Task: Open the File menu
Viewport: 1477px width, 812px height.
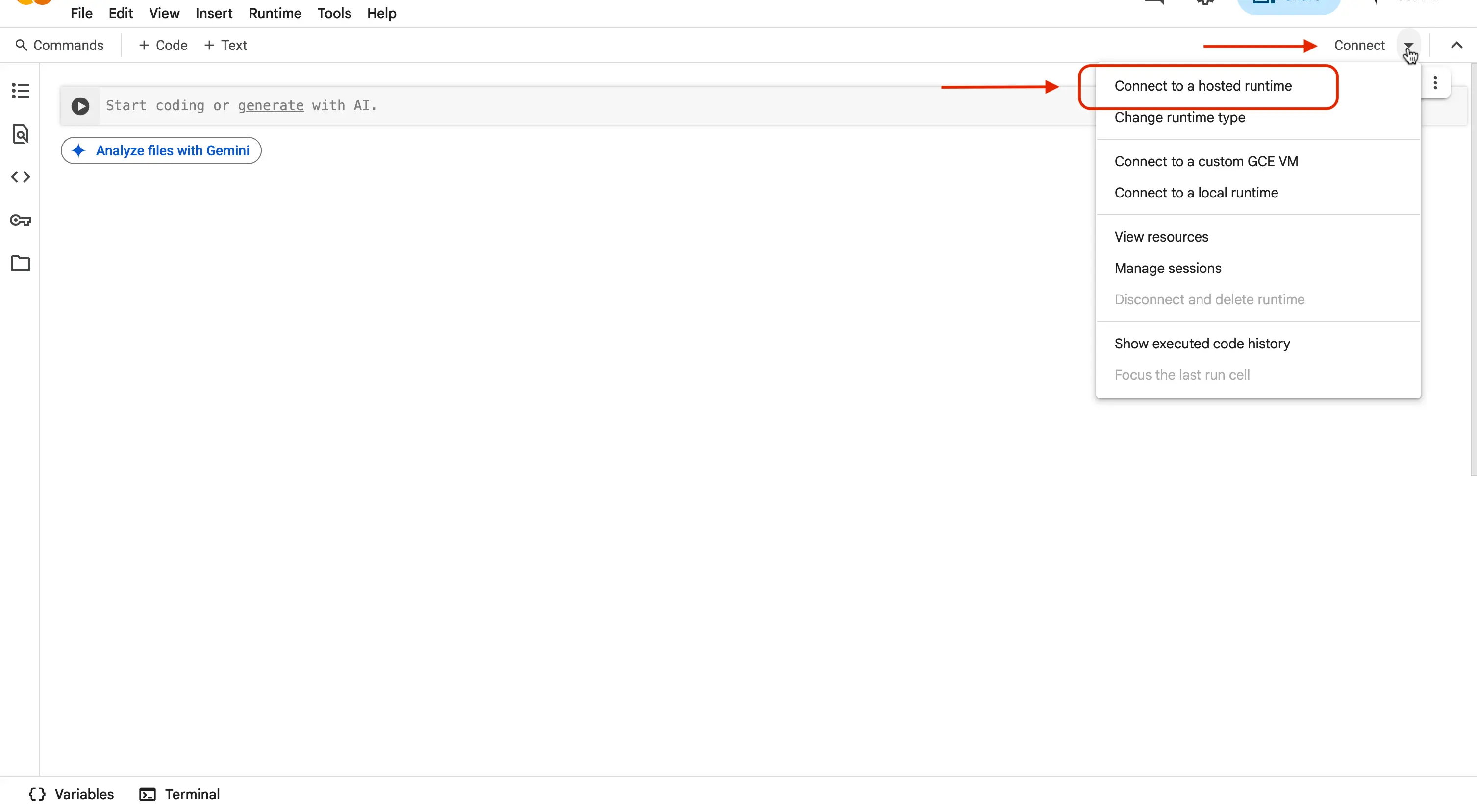Action: click(81, 13)
